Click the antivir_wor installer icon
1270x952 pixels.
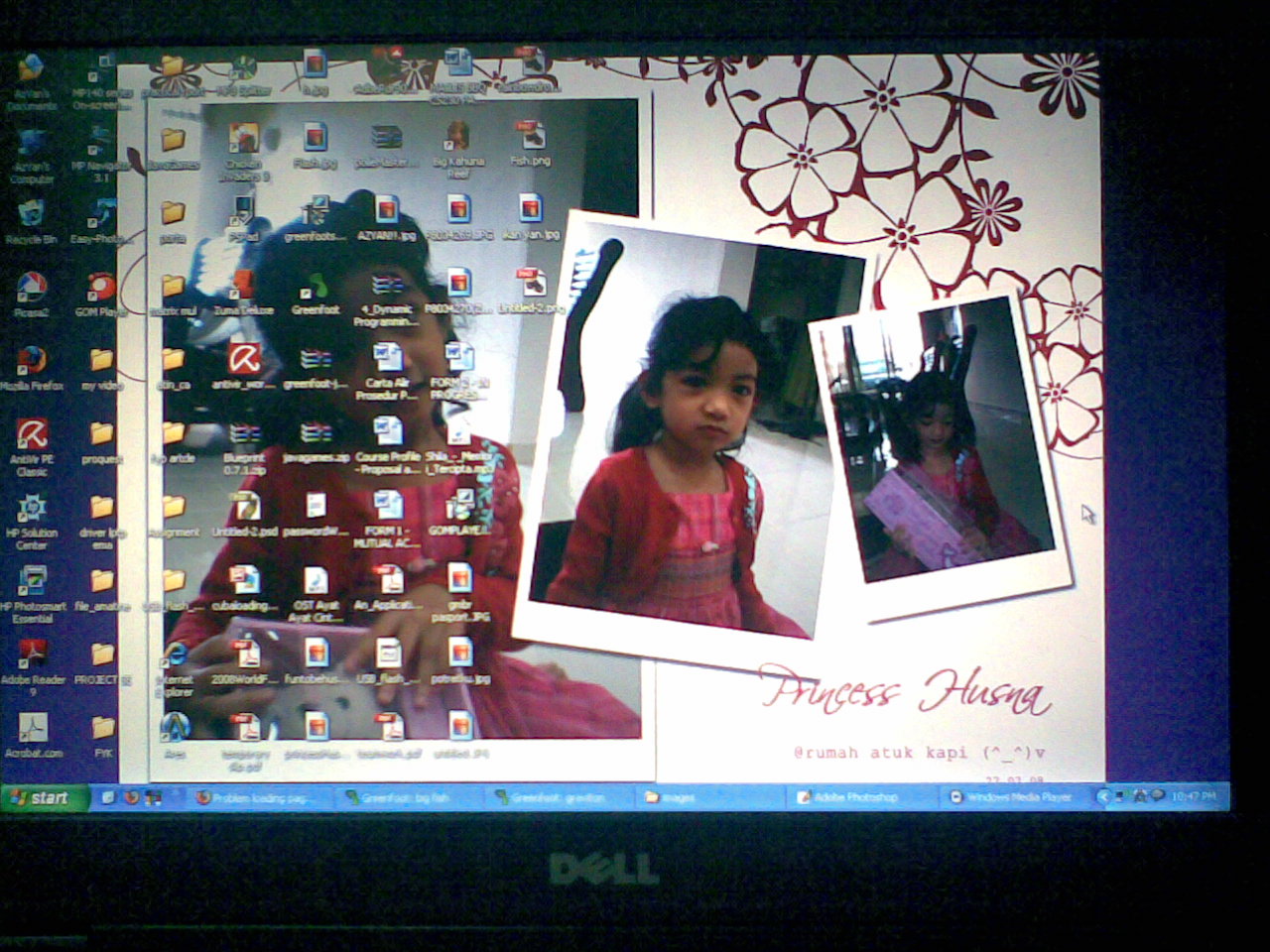pos(244,368)
